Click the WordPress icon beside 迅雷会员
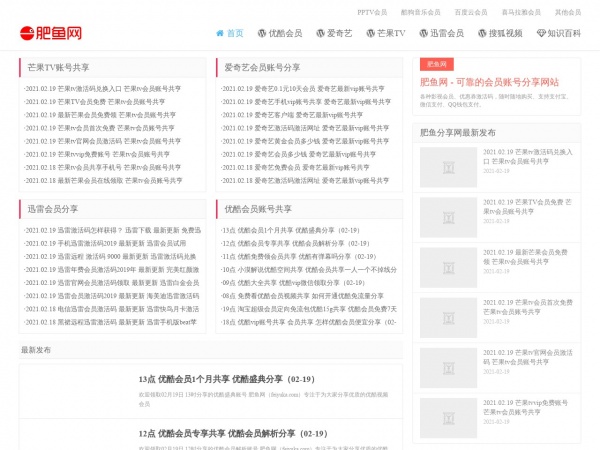This screenshot has width=600, height=450. pyautogui.click(x=423, y=33)
